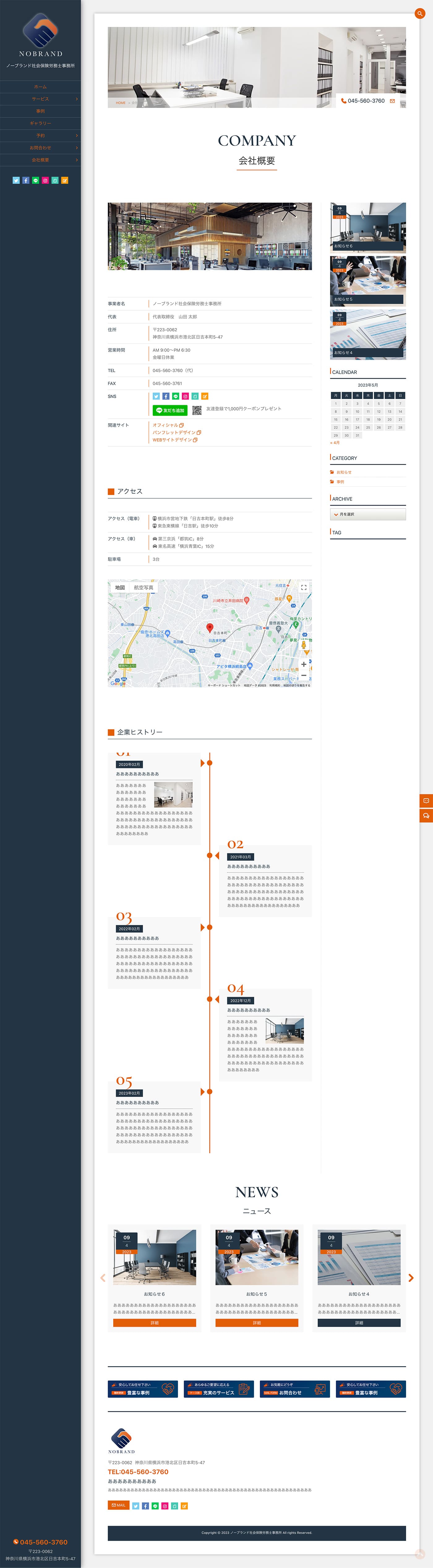Click the footer Facebook icon
The height and width of the screenshot is (1568, 433).
tap(146, 1506)
